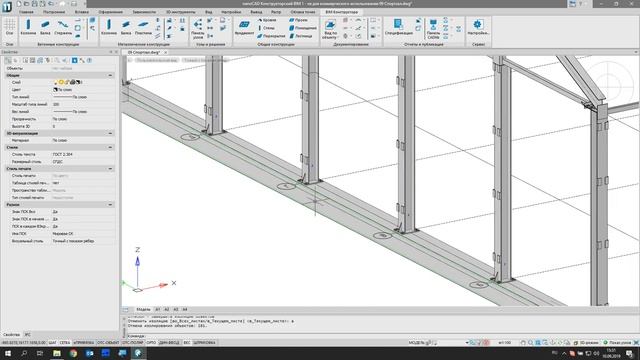Open the Панель узлов tool

pyautogui.click(x=198, y=28)
